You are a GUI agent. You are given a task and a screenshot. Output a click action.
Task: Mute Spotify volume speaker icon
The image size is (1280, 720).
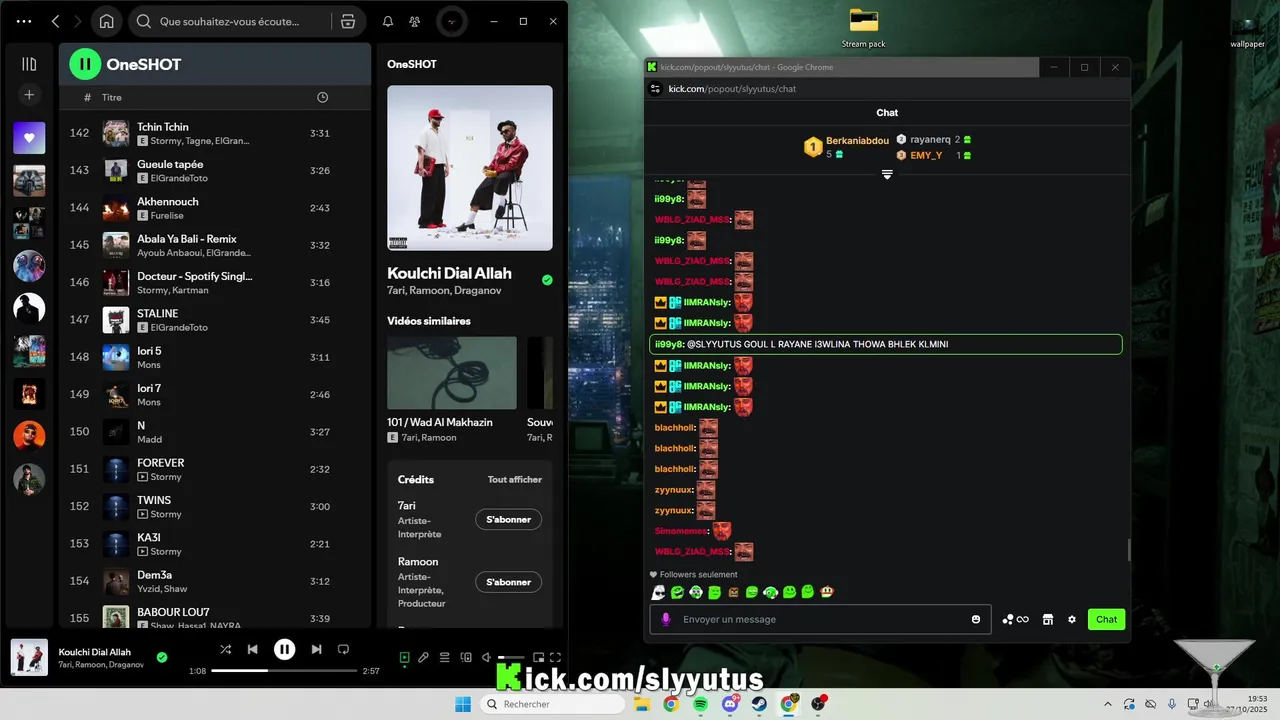pyautogui.click(x=487, y=657)
